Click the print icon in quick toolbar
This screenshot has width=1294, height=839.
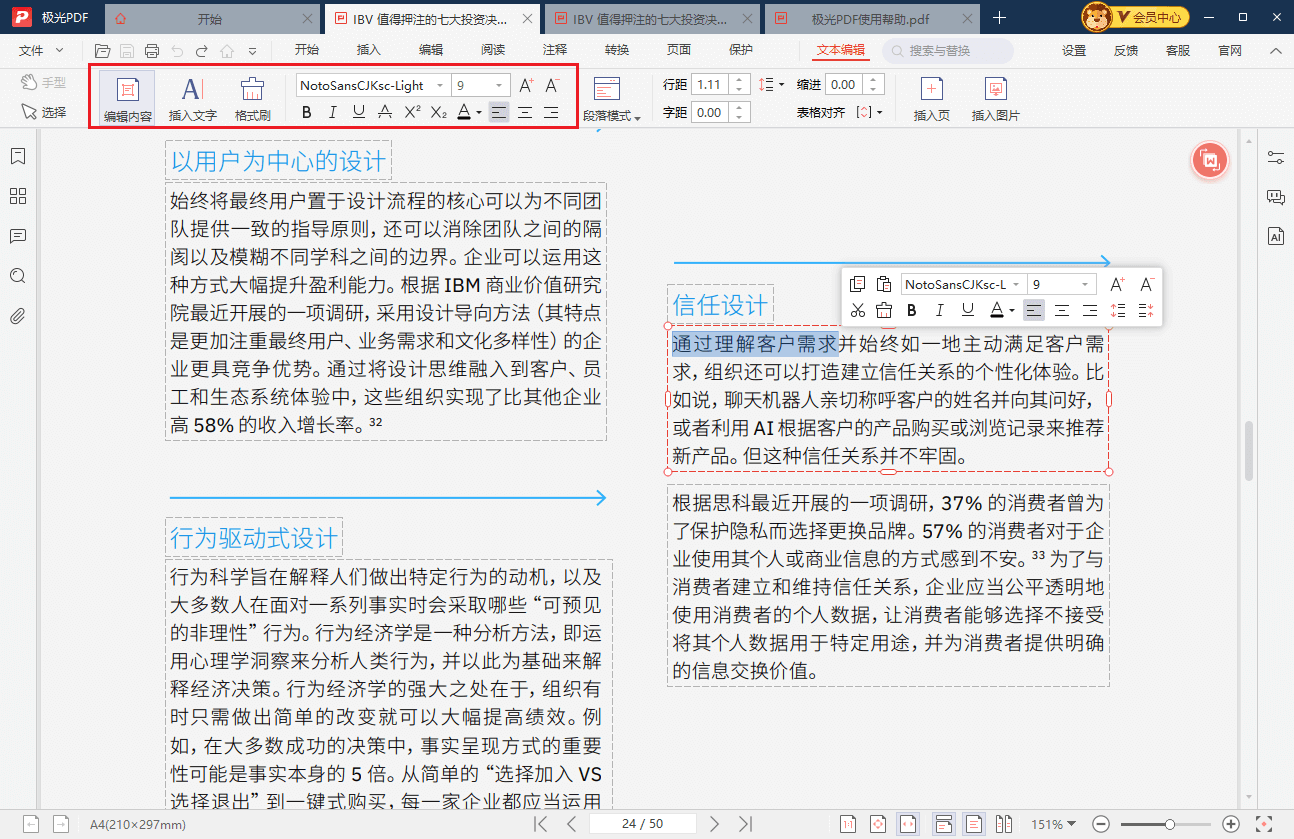point(152,51)
